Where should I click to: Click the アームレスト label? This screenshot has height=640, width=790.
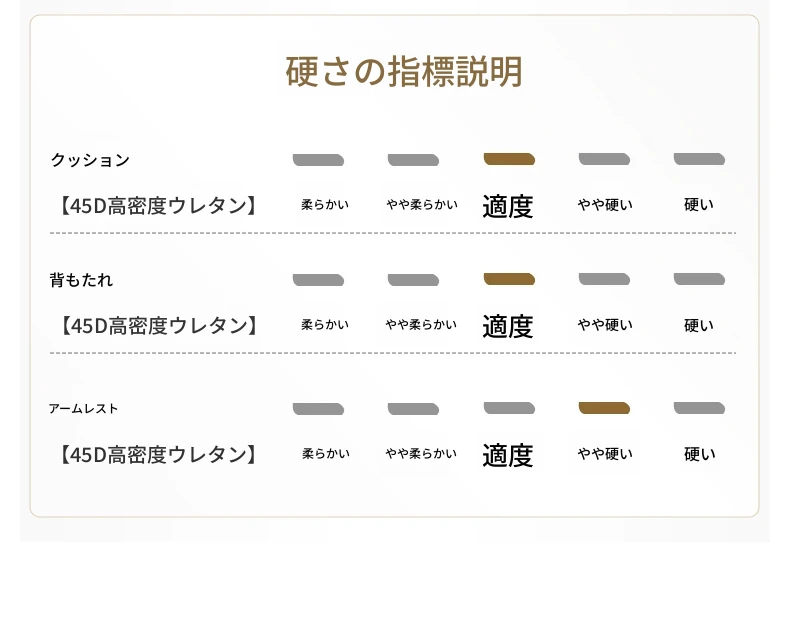tap(83, 409)
